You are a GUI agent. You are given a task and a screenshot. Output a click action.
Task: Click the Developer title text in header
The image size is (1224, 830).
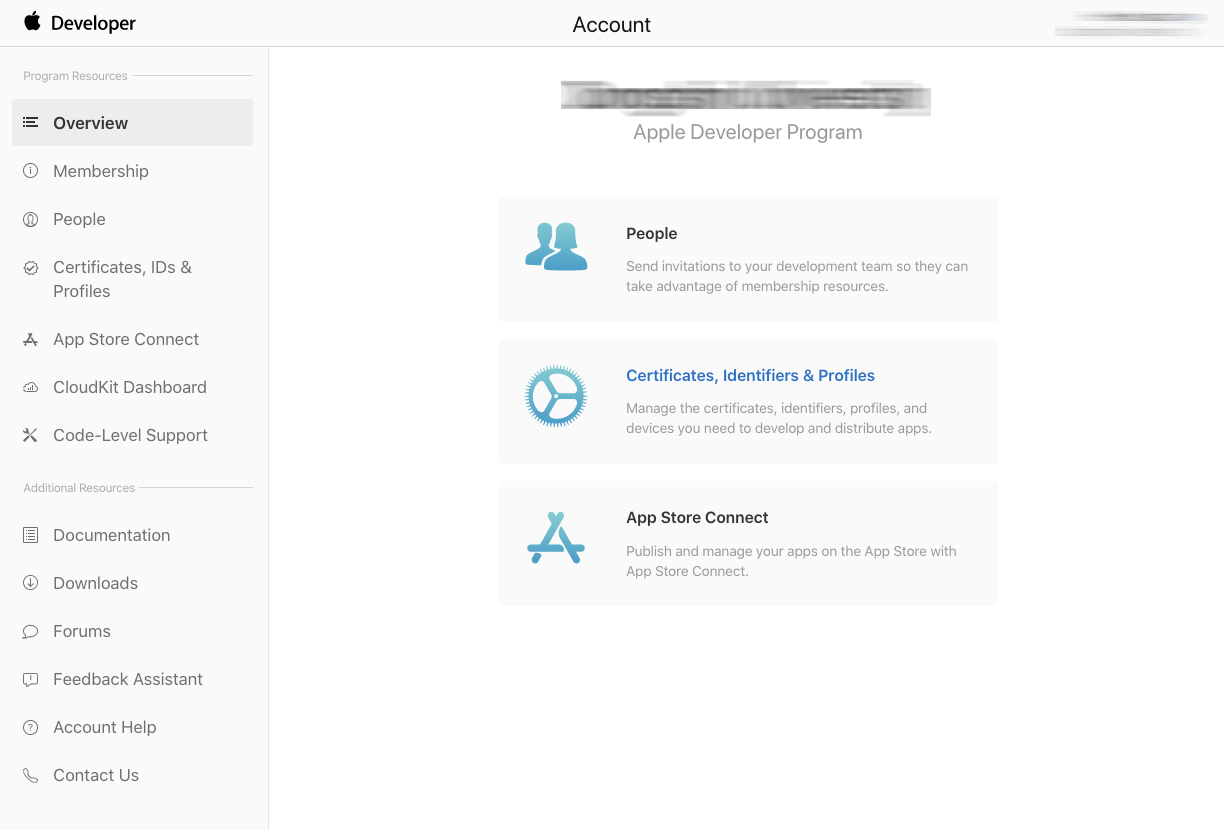(93, 23)
